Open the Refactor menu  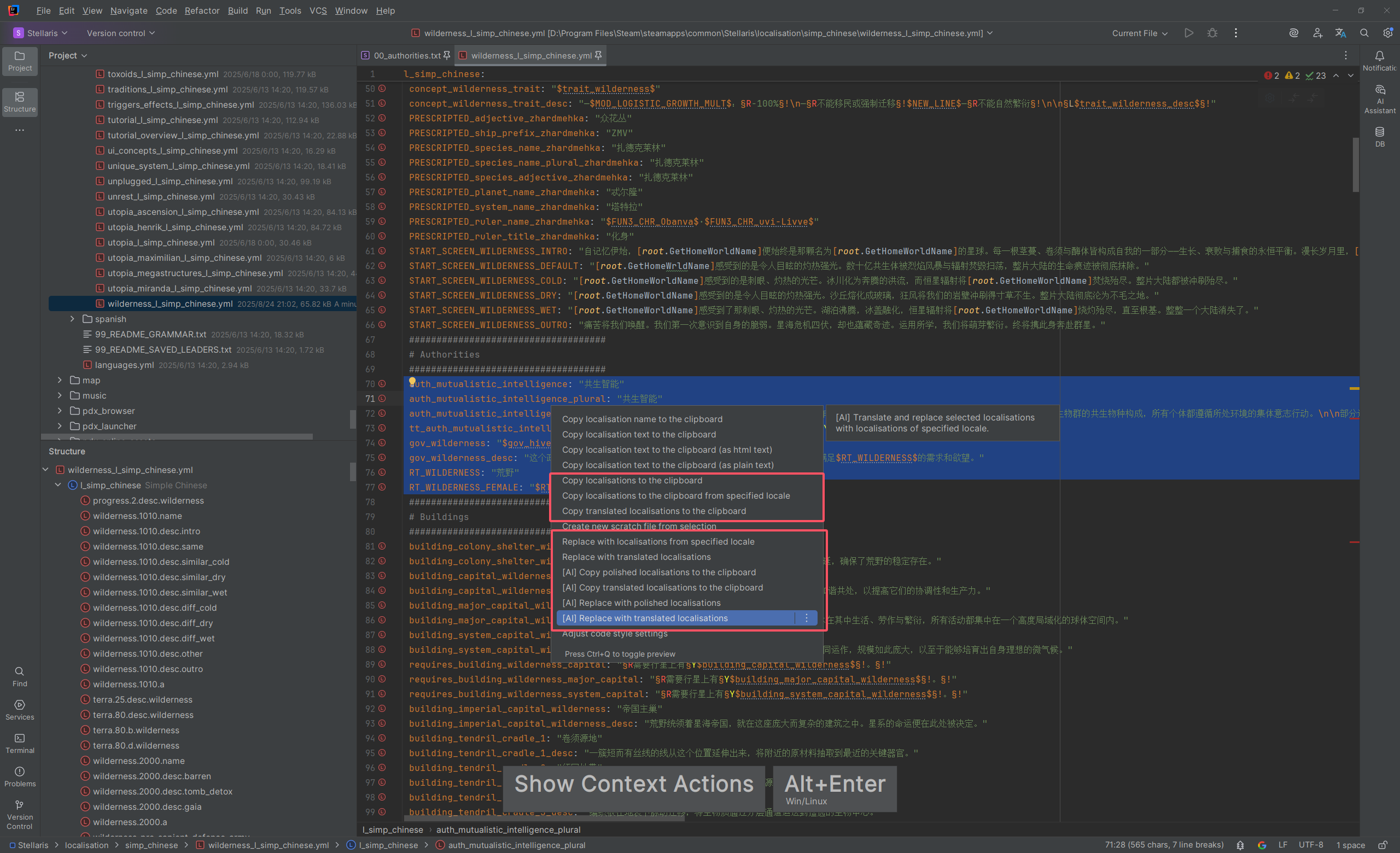[202, 10]
